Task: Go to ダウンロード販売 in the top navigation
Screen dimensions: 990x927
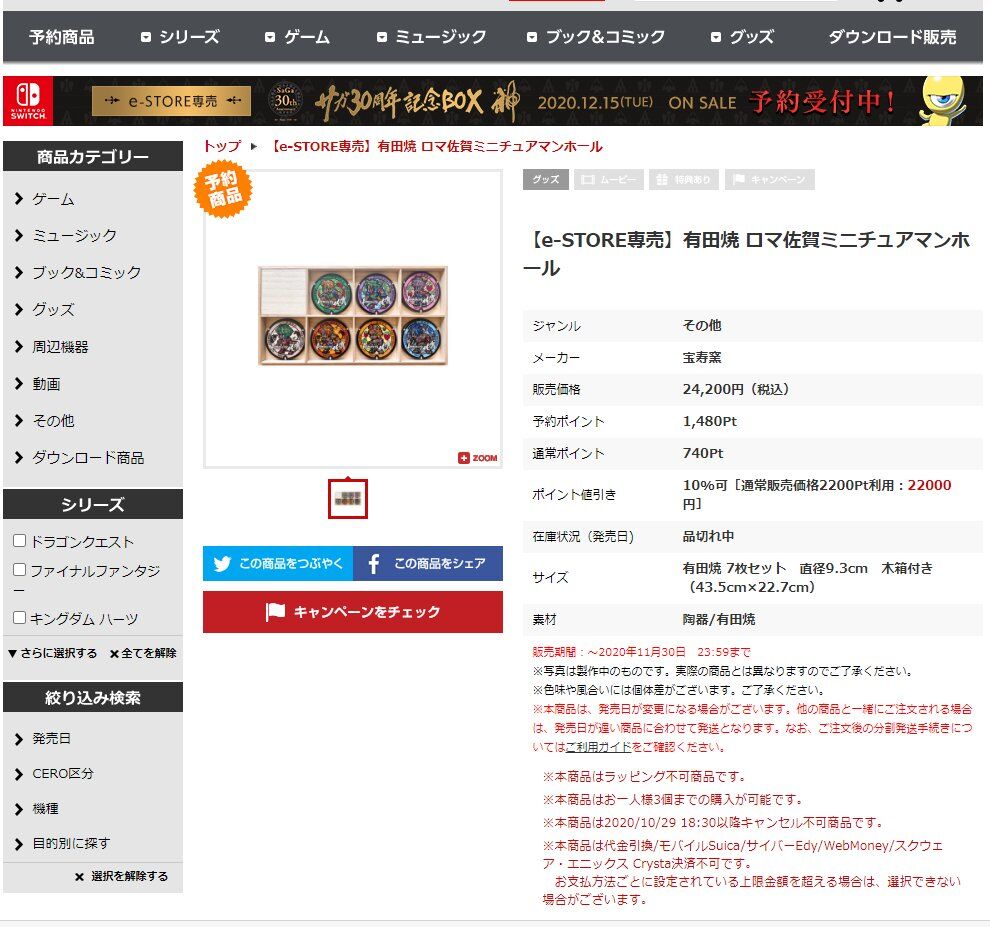Action: click(x=892, y=37)
